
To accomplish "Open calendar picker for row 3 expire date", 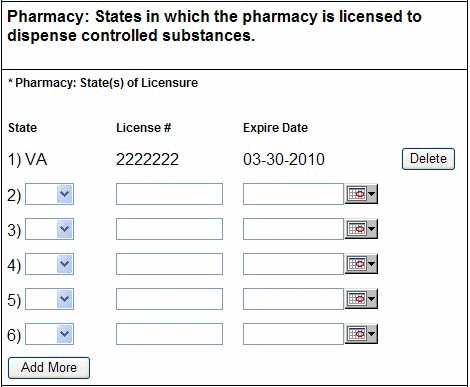I will tap(361, 229).
